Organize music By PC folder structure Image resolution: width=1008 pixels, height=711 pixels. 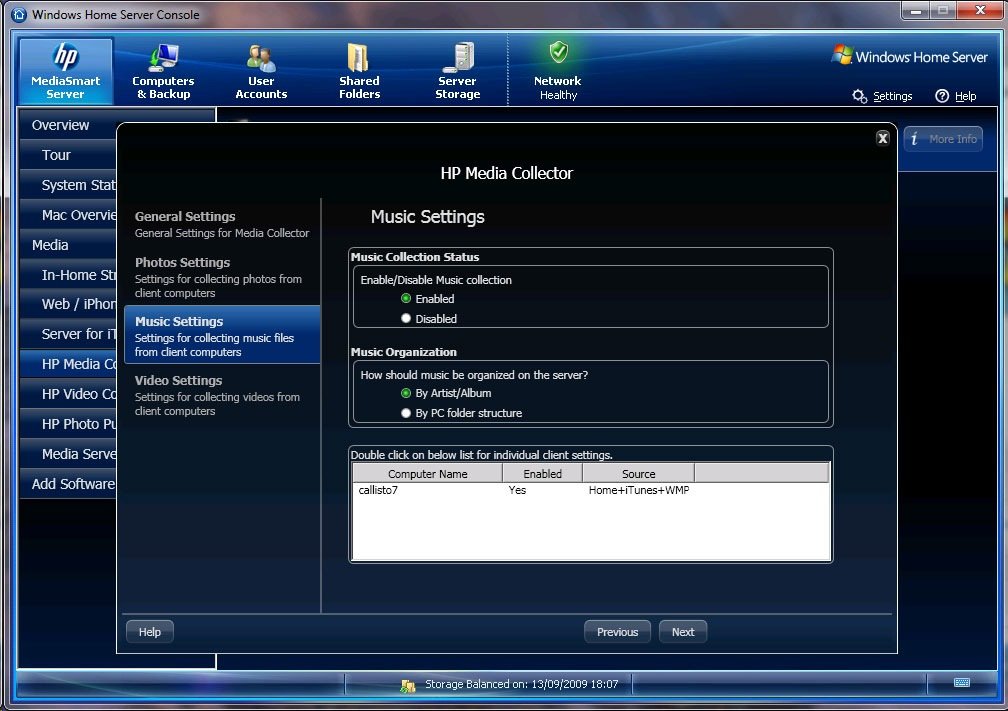click(x=406, y=413)
